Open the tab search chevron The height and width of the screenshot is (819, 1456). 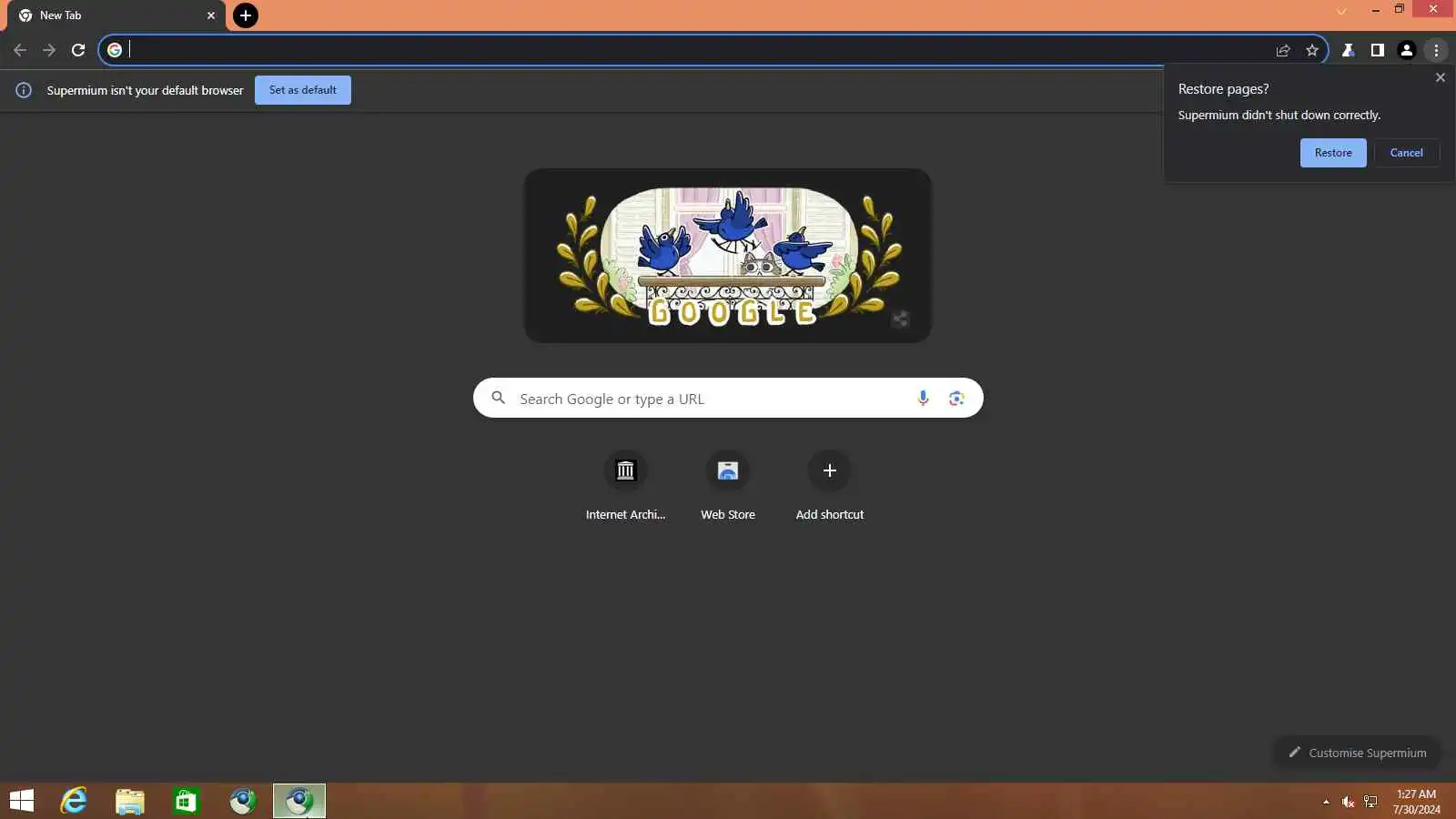point(1341,12)
